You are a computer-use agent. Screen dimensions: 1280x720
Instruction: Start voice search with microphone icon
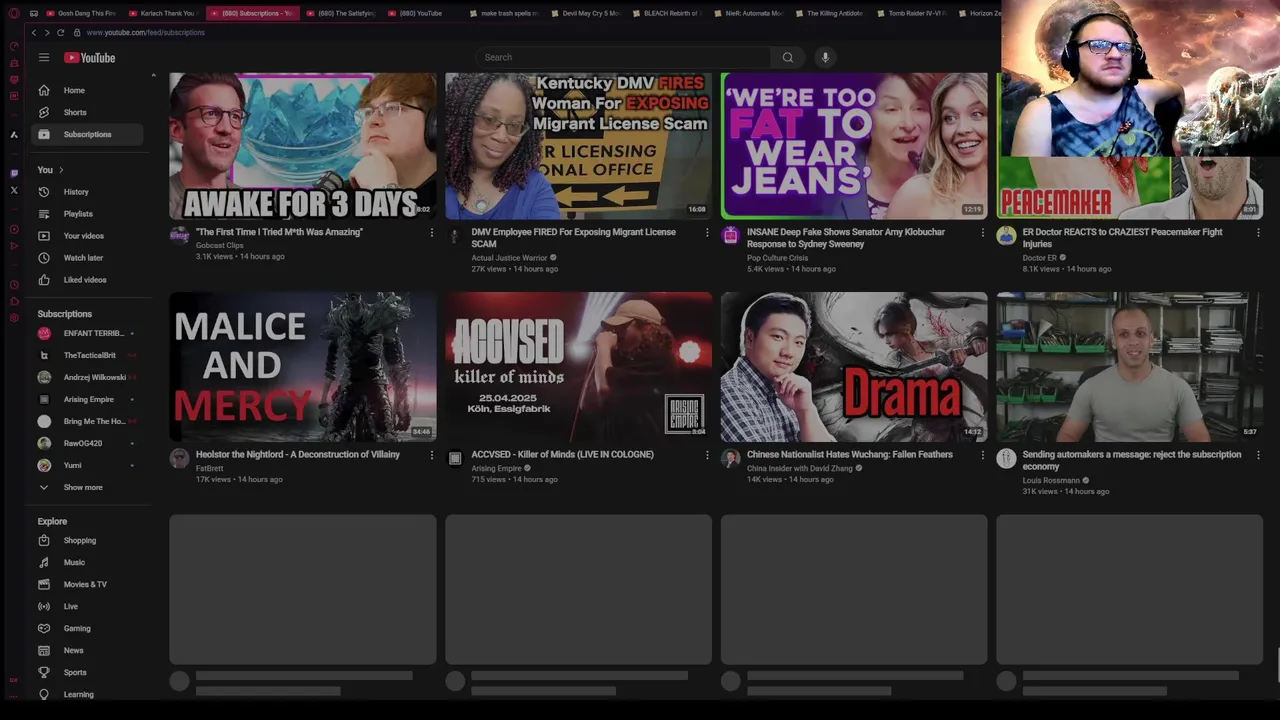(825, 57)
